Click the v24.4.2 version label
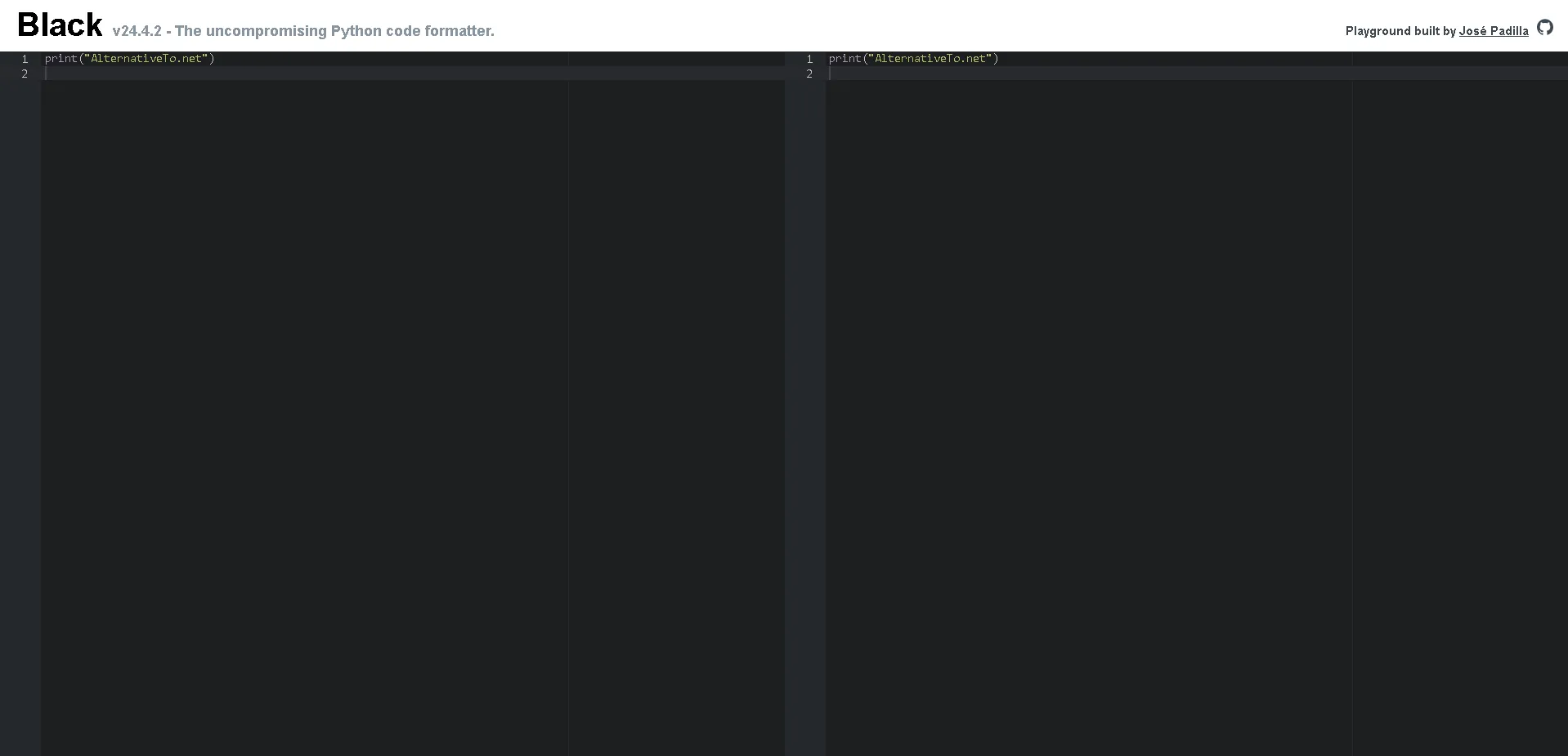This screenshot has height=756, width=1568. pyautogui.click(x=137, y=31)
